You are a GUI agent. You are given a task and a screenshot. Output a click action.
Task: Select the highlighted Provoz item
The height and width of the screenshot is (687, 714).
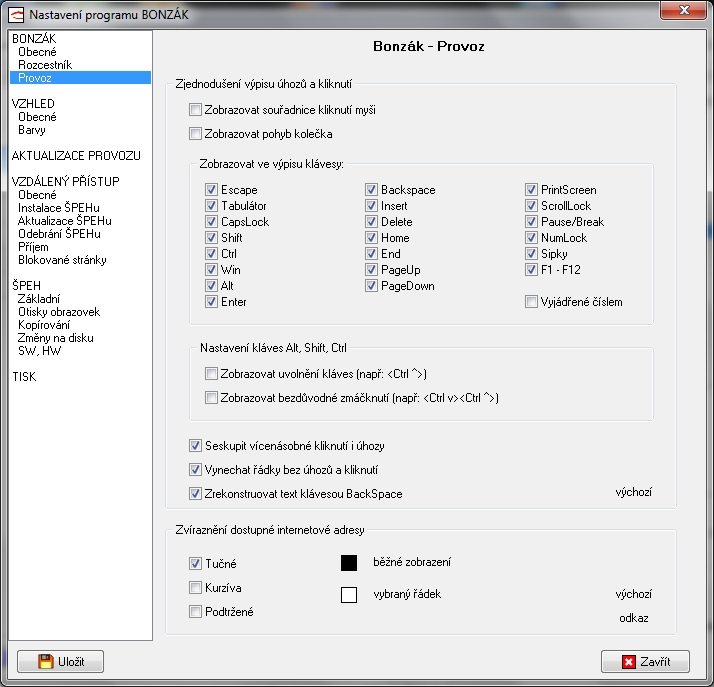tap(81, 78)
